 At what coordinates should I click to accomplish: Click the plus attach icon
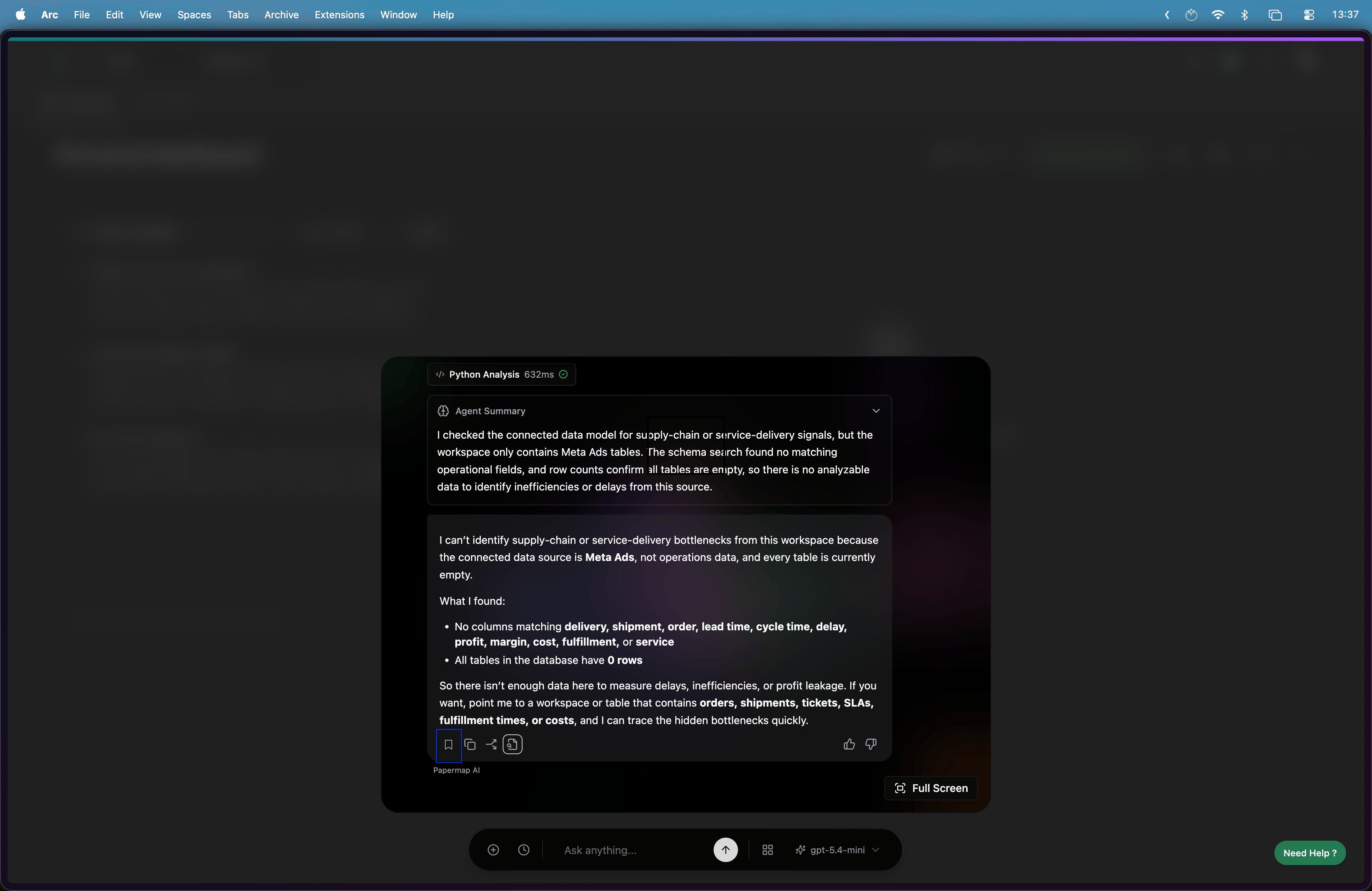coord(493,850)
